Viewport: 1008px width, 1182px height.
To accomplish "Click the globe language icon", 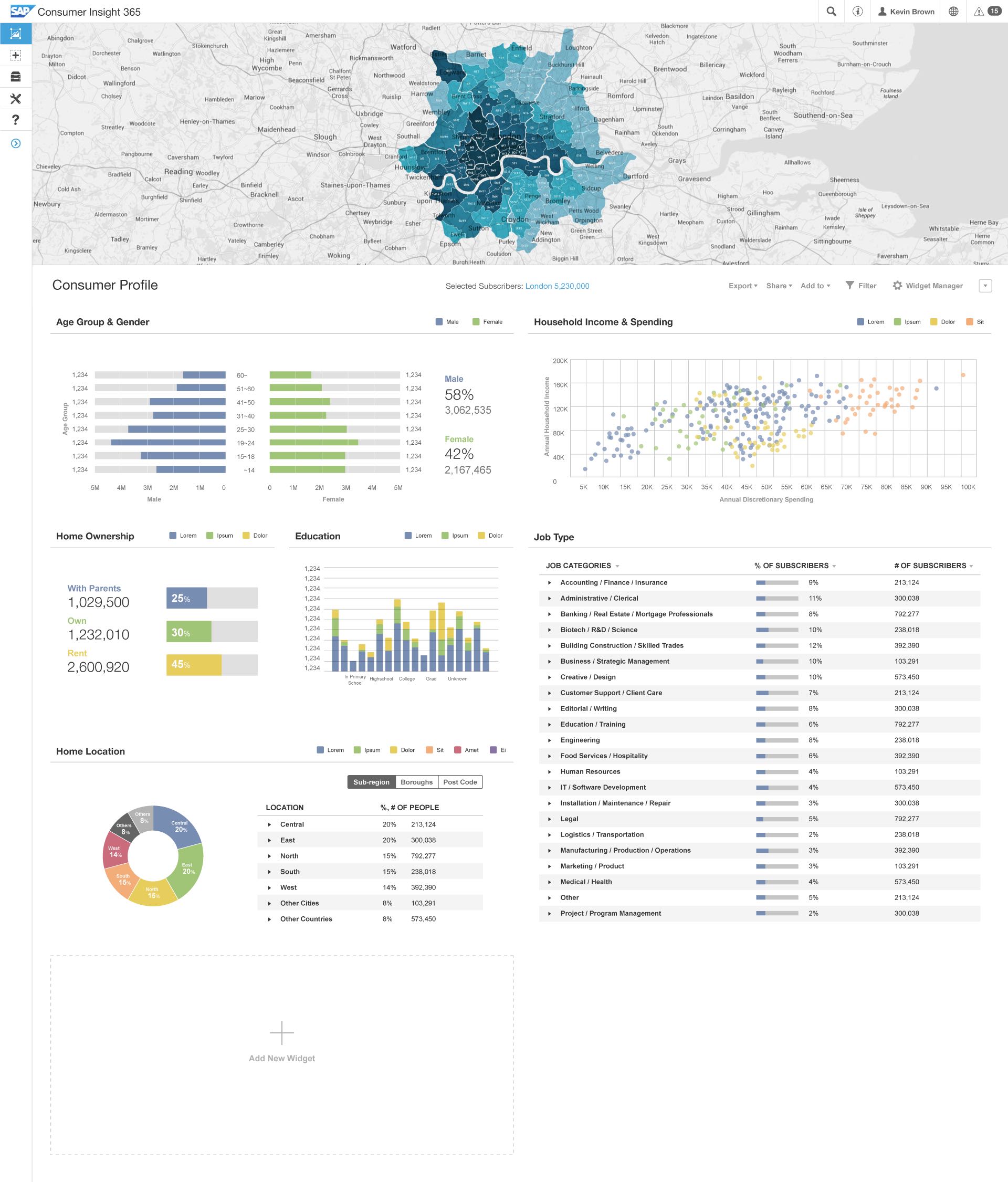I will [x=953, y=12].
